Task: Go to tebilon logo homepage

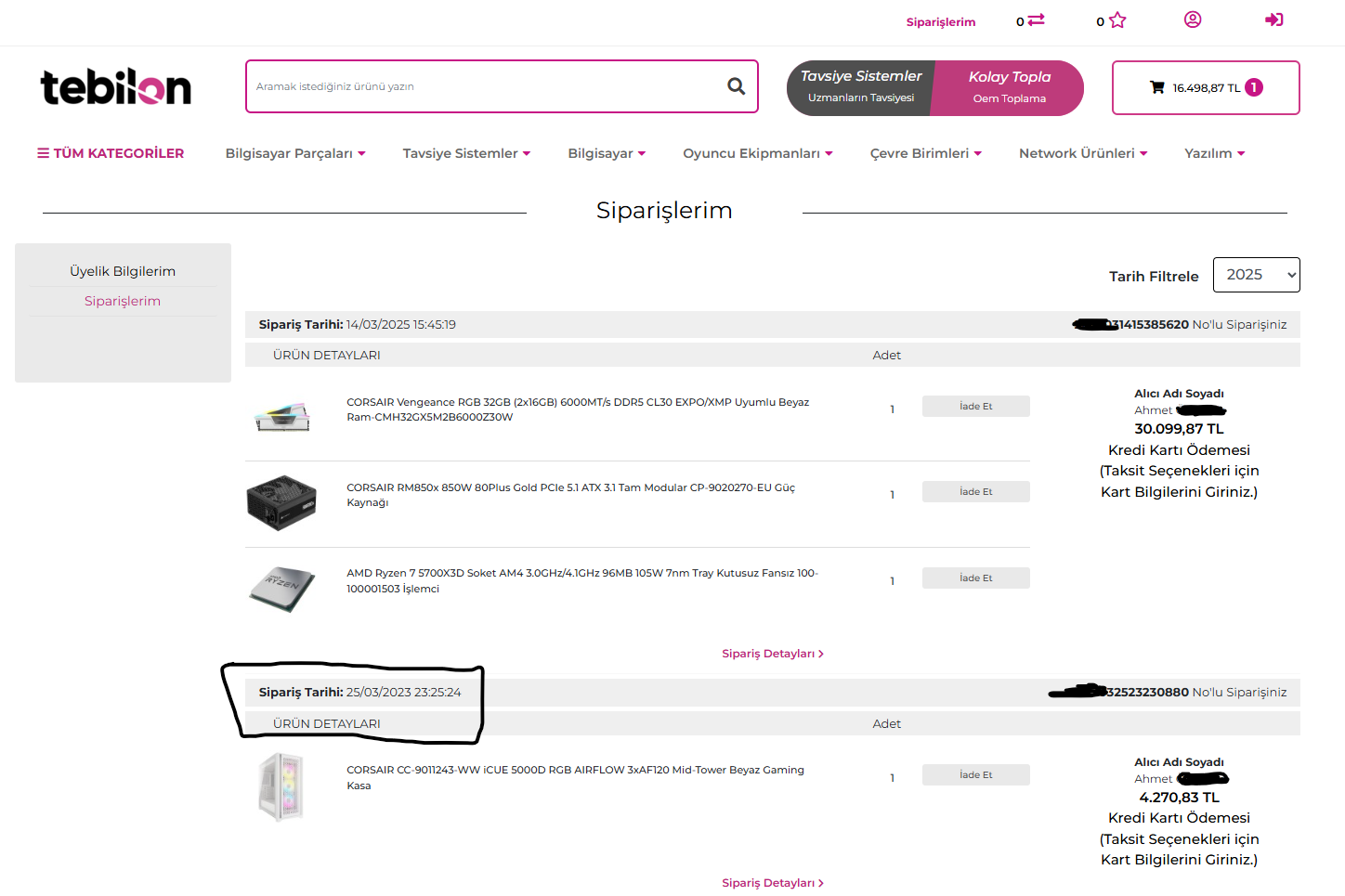Action: 116,87
